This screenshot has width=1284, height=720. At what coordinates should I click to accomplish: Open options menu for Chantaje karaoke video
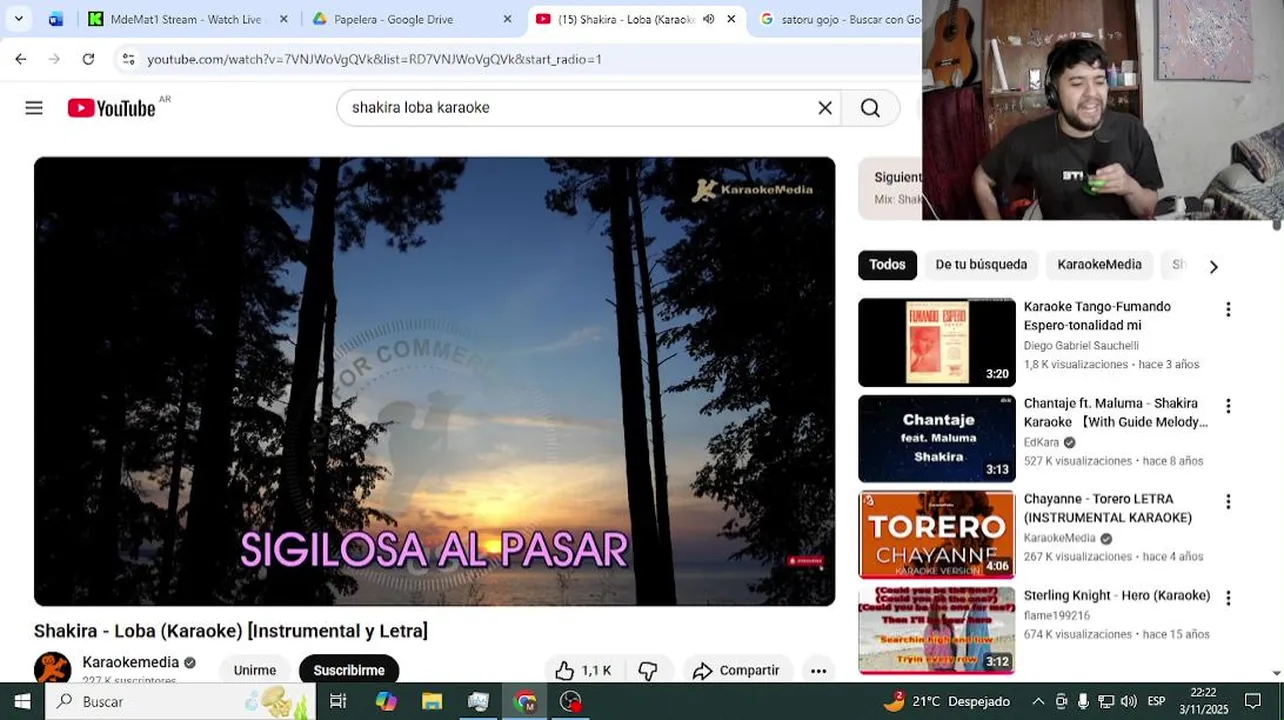(1228, 406)
